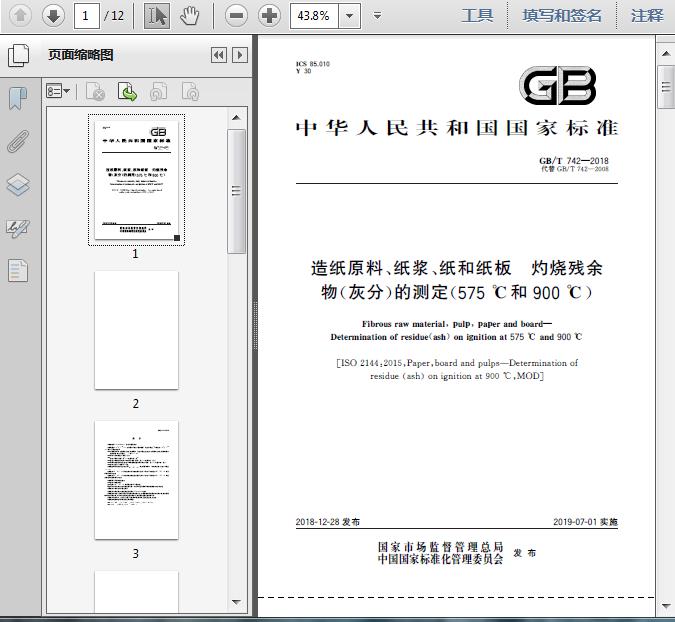Click the 2019-07-01 实施 date text
Viewport: 675px width, 622px height.
[x=585, y=522]
